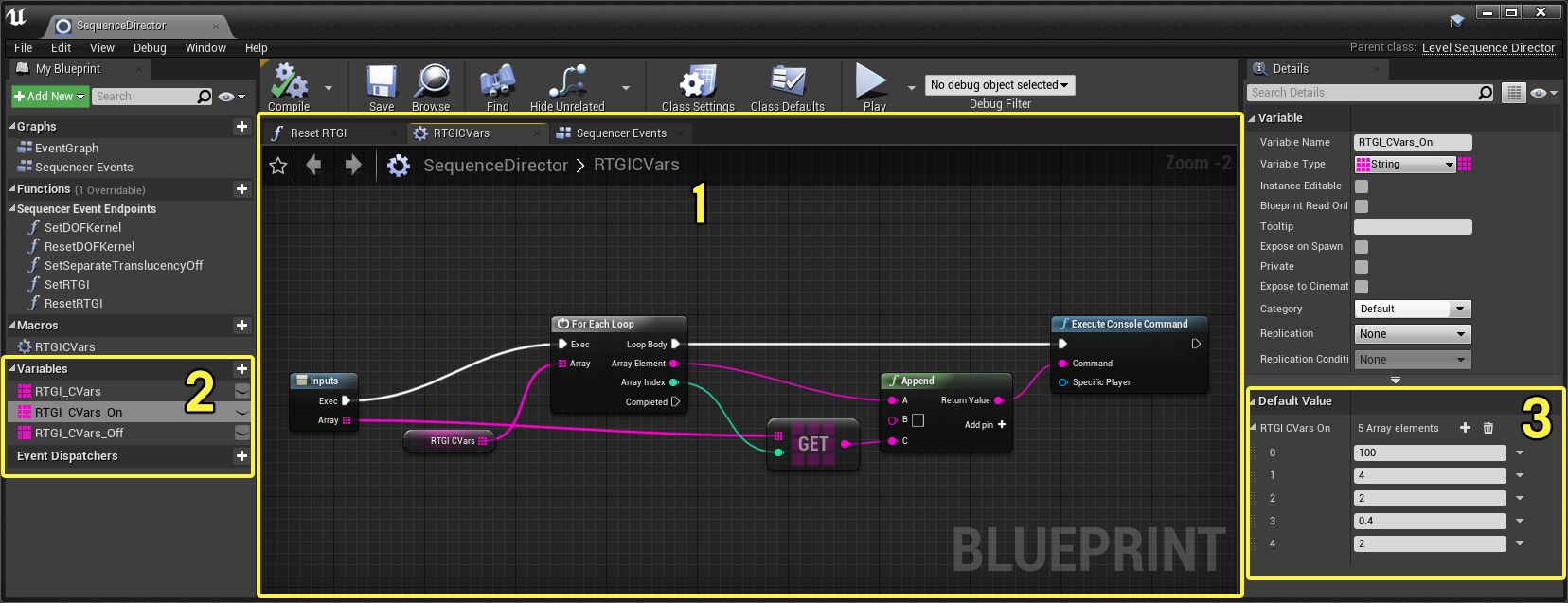Click array element 3 value field 0.4

tap(1430, 521)
